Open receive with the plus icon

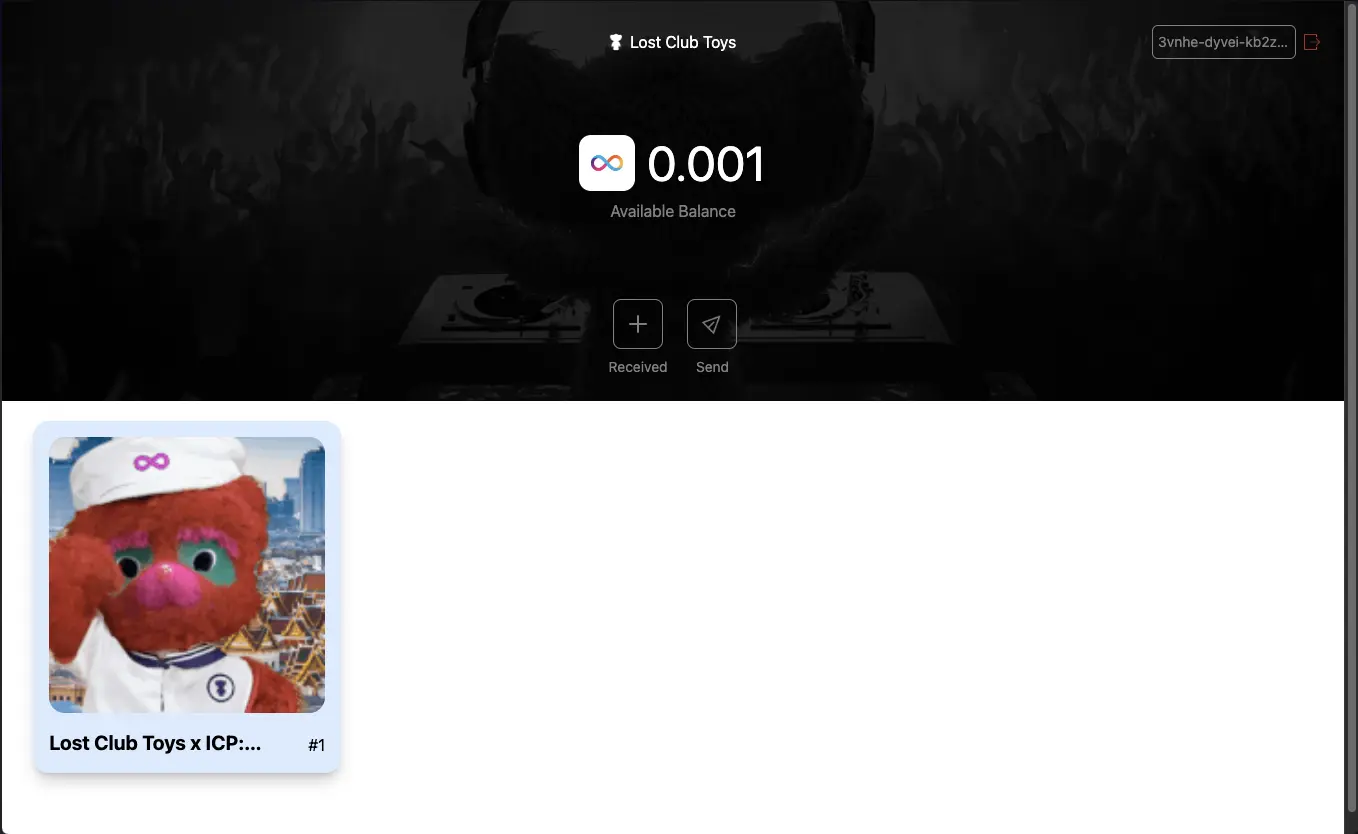tap(638, 324)
